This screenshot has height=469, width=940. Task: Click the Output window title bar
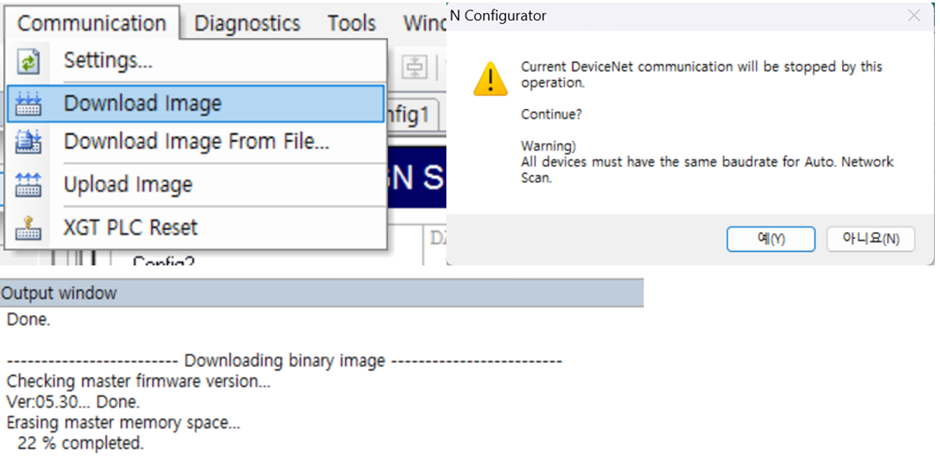tap(321, 293)
